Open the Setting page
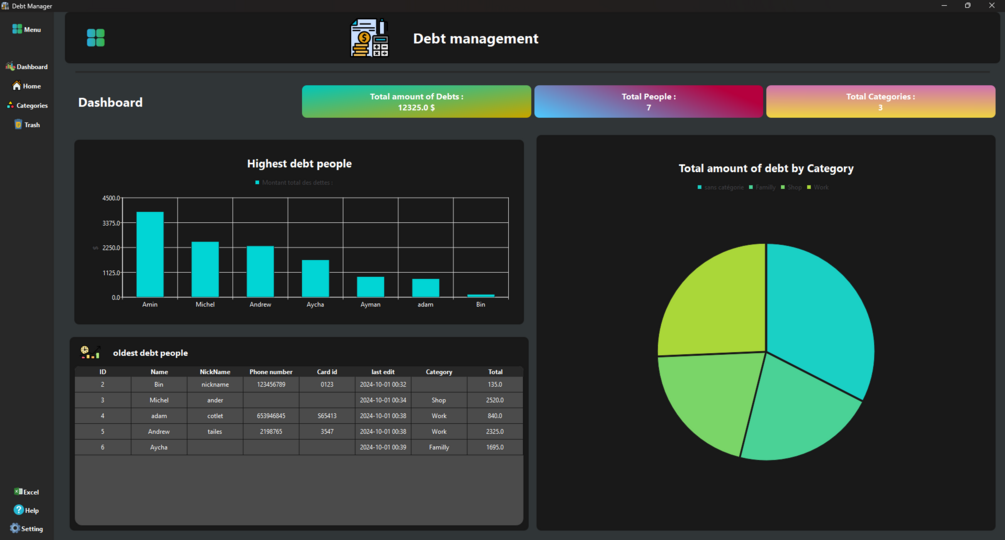This screenshot has width=1005, height=540. point(26,528)
